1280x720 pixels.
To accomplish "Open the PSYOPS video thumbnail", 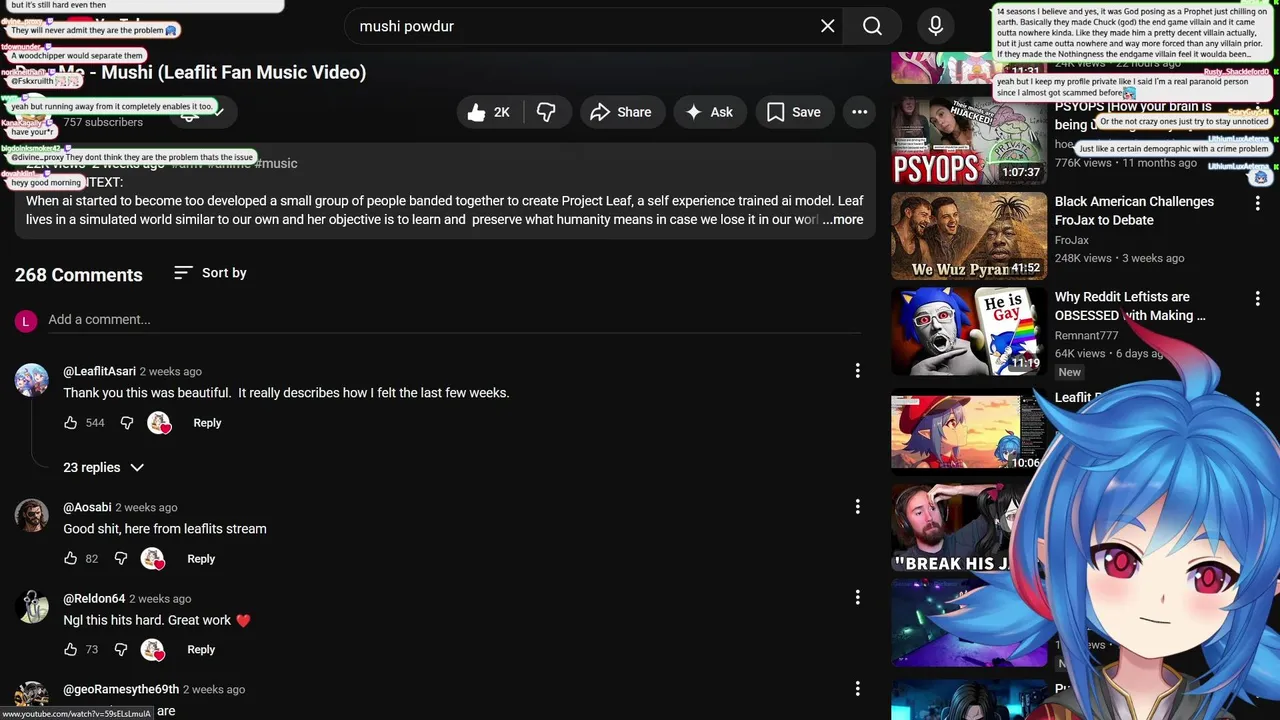I will [969, 141].
